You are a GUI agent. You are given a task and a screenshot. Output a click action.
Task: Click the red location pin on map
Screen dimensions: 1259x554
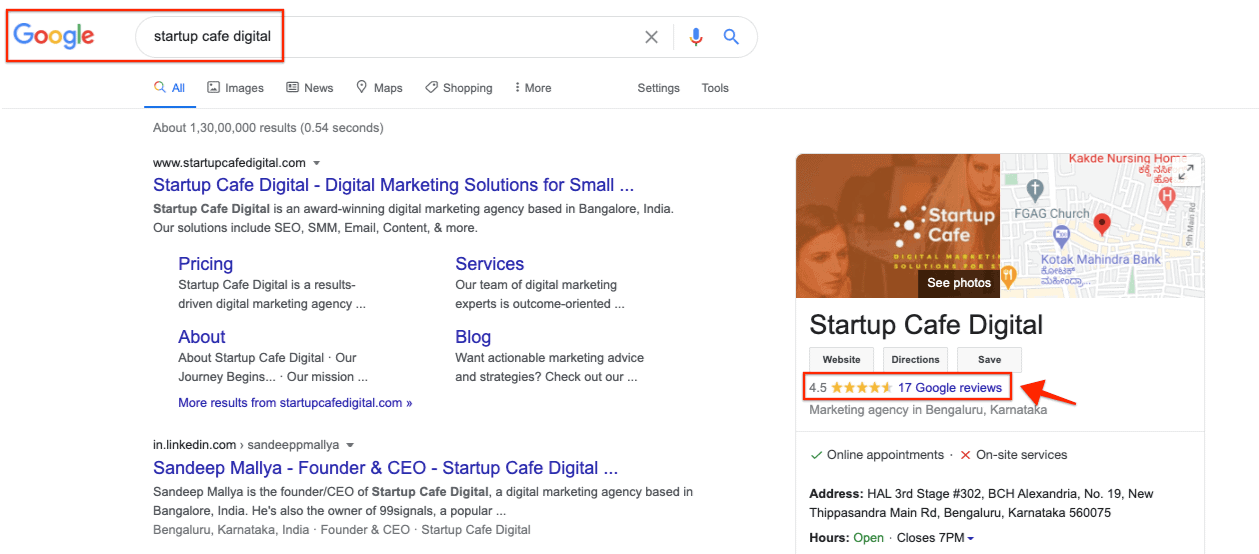click(1102, 224)
